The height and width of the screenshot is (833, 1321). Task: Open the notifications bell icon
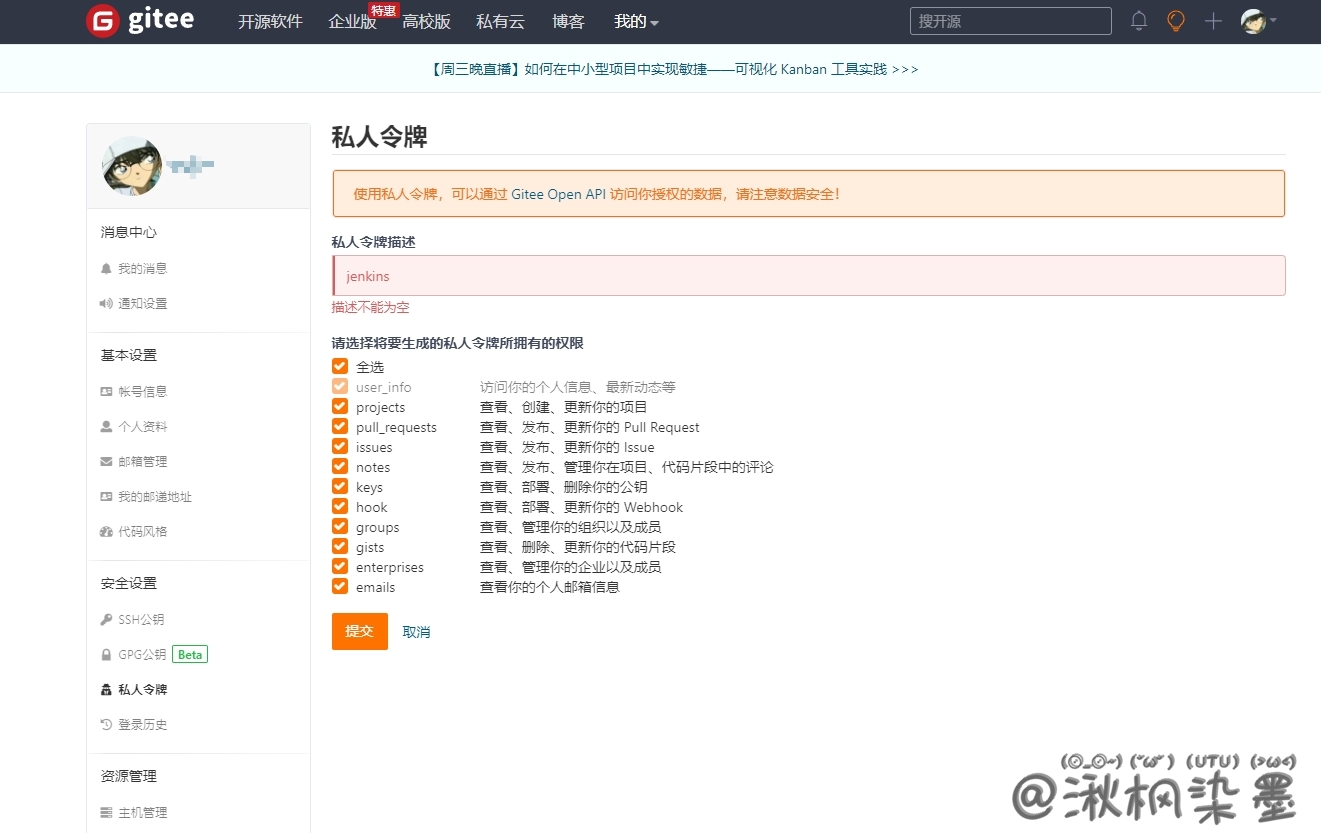click(x=1139, y=21)
